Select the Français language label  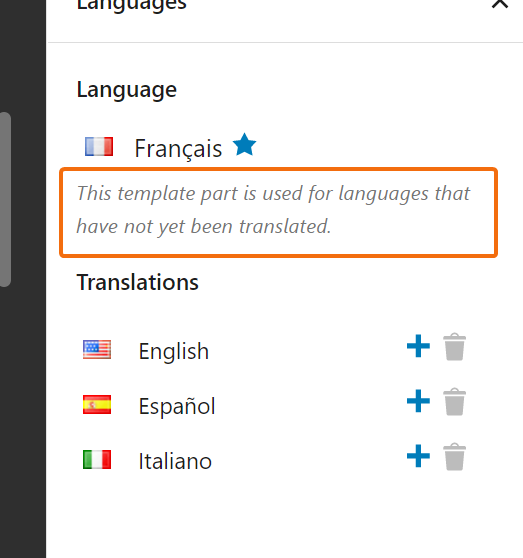(x=178, y=149)
